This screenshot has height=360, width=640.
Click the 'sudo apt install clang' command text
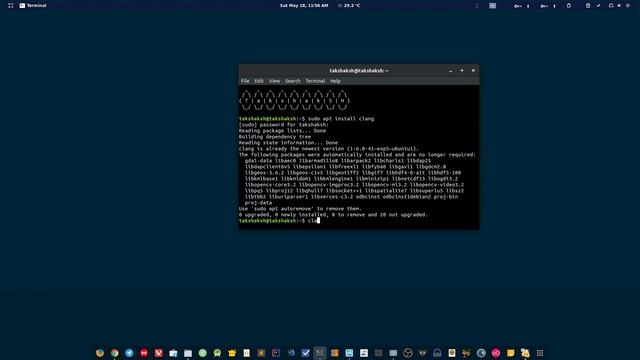pos(341,119)
